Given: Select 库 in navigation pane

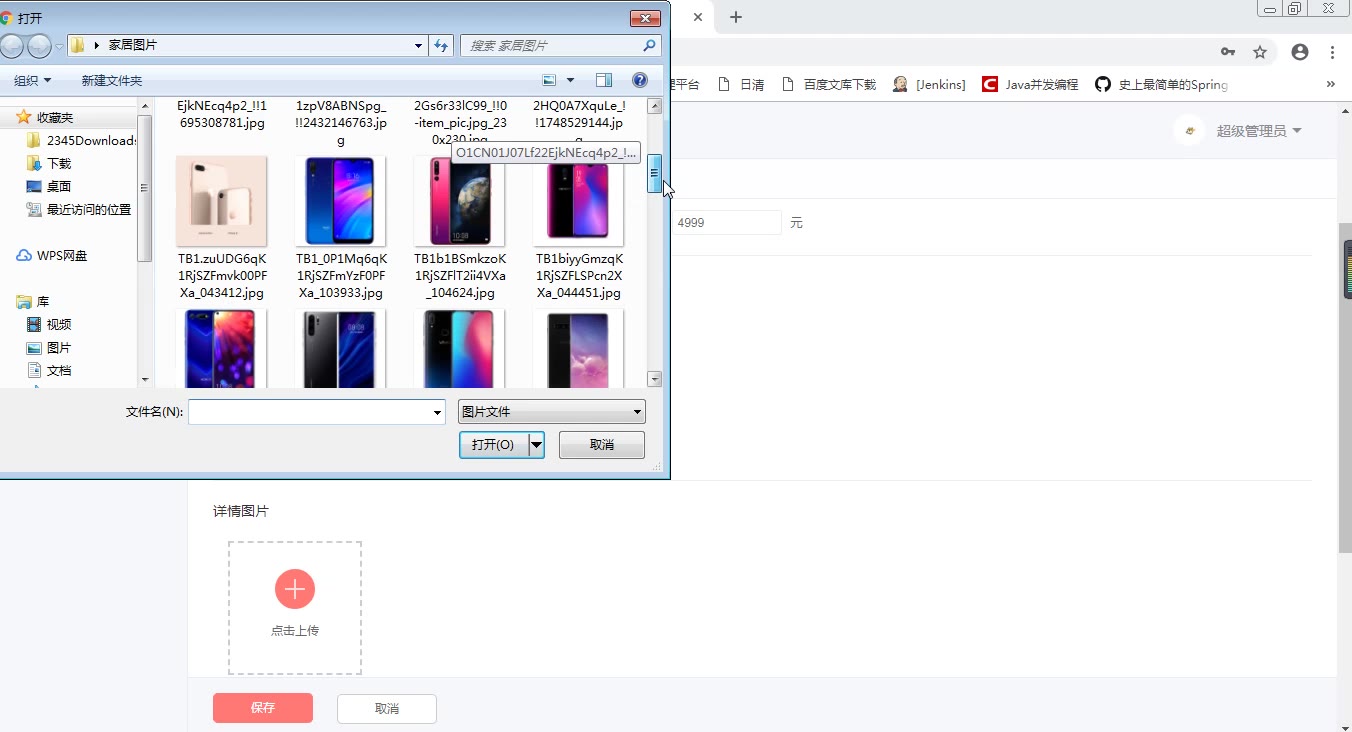Looking at the screenshot, I should pyautogui.click(x=43, y=301).
